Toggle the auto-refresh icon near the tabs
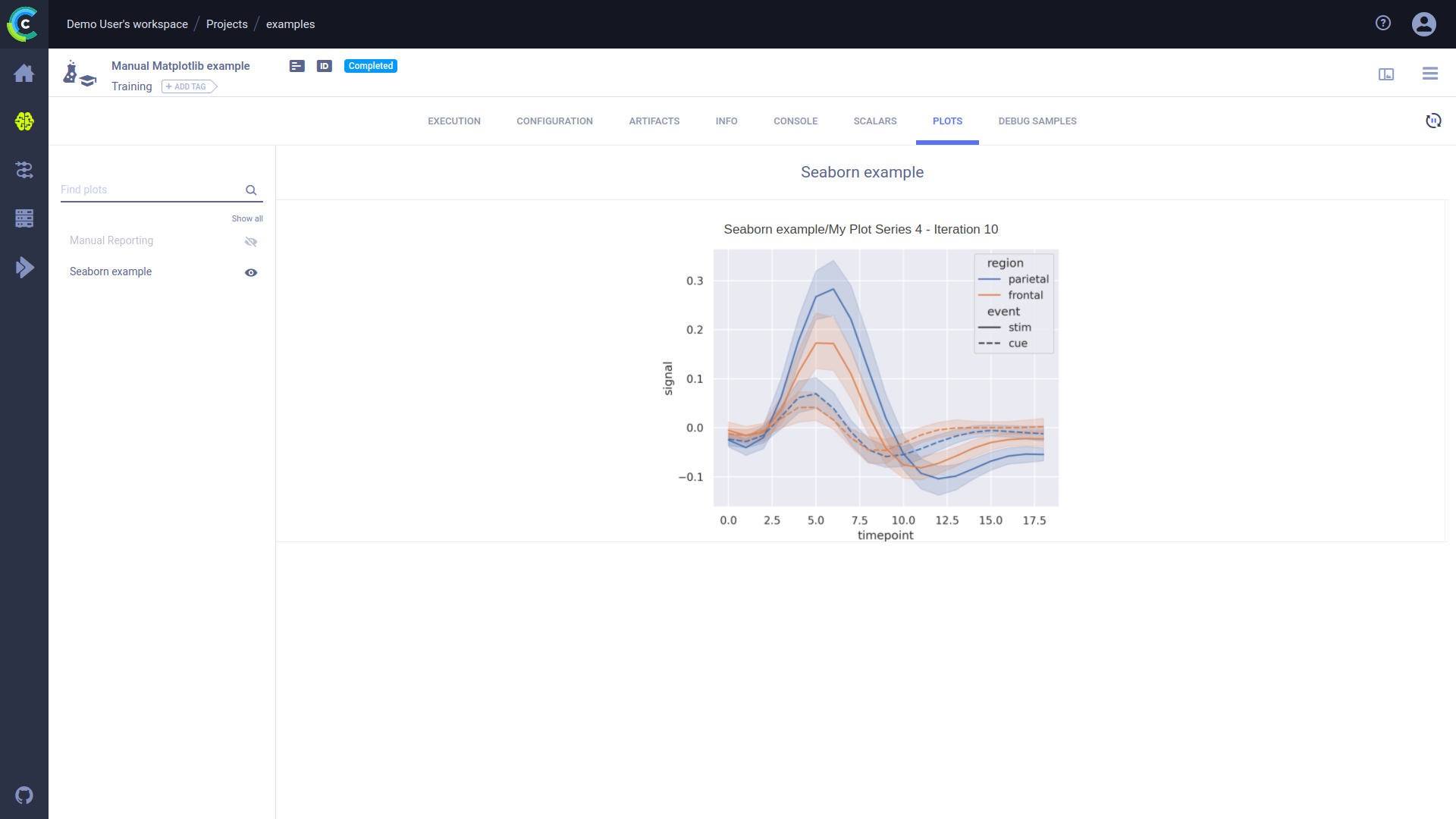Viewport: 1456px width, 819px height. click(x=1432, y=121)
